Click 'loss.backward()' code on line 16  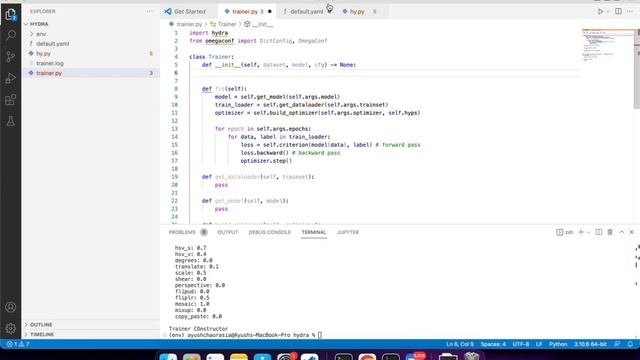(x=264, y=153)
